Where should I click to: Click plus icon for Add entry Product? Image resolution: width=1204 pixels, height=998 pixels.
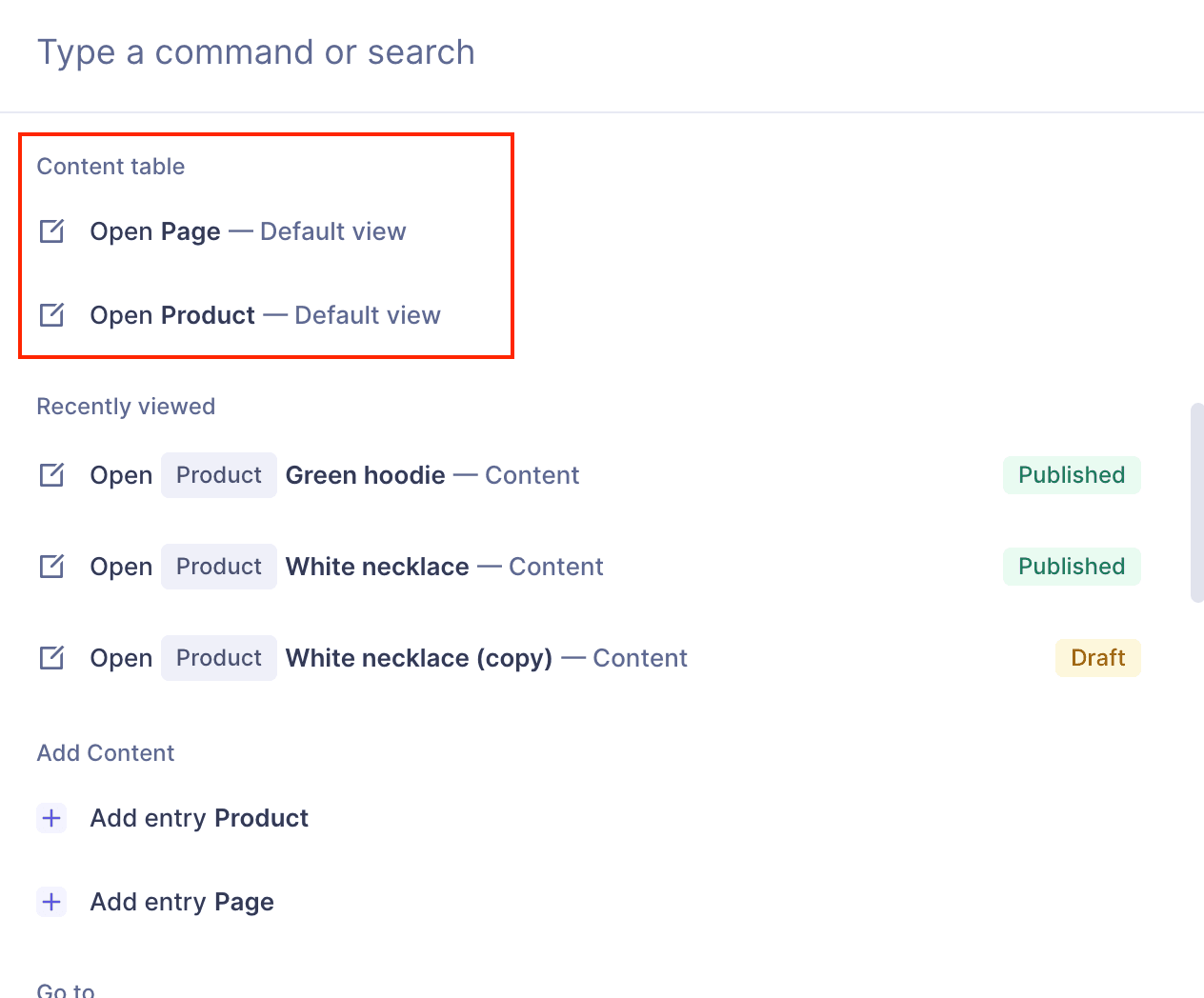coord(51,818)
